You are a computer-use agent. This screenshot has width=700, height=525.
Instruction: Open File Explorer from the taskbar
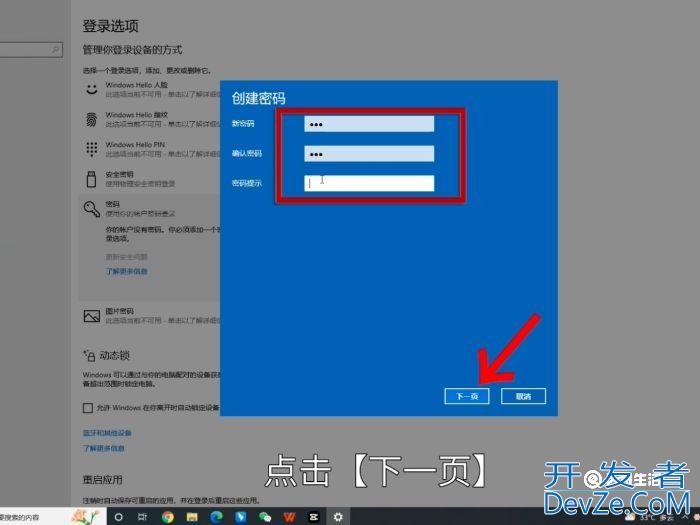click(192, 517)
